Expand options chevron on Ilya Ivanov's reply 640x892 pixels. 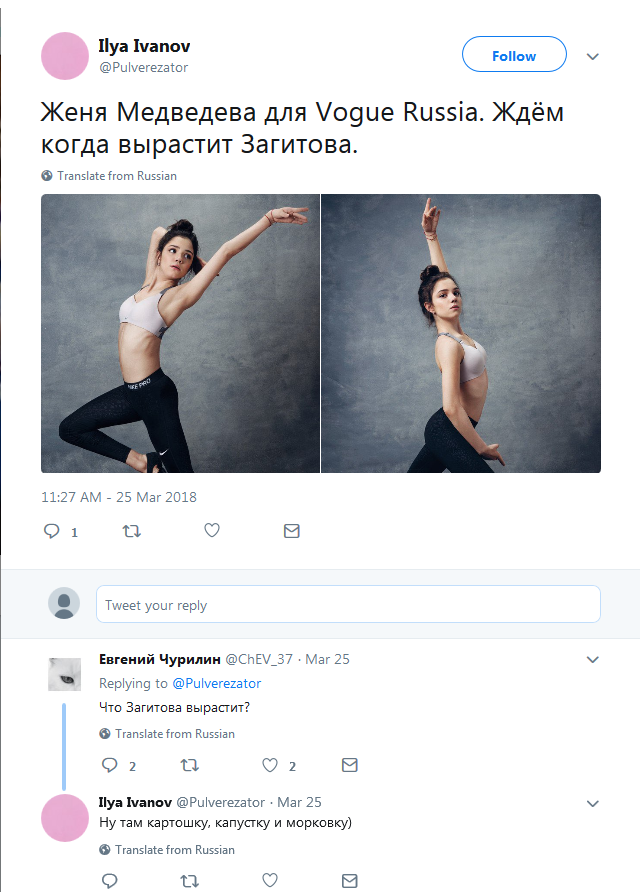tap(593, 804)
